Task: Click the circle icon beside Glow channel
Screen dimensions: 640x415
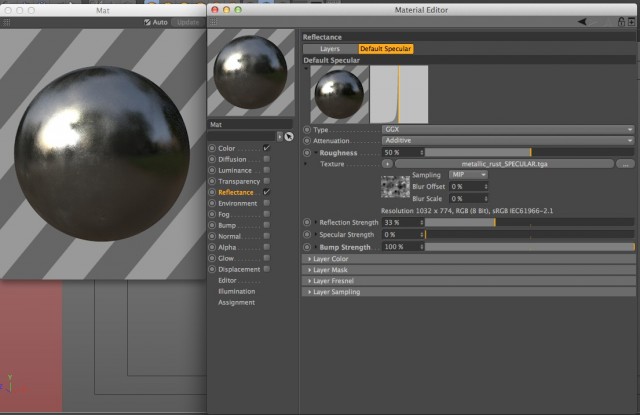Action: (x=212, y=258)
